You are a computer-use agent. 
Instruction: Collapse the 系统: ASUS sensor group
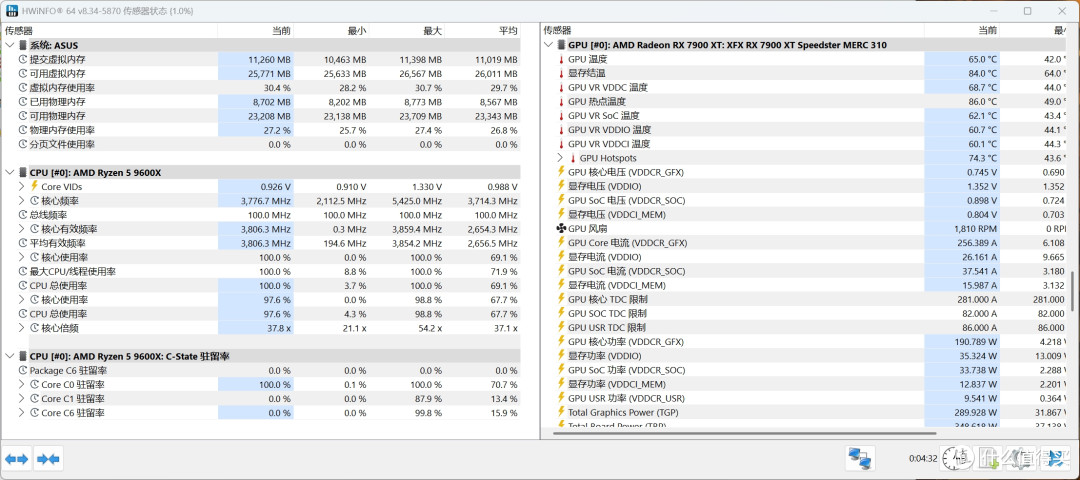[9, 45]
